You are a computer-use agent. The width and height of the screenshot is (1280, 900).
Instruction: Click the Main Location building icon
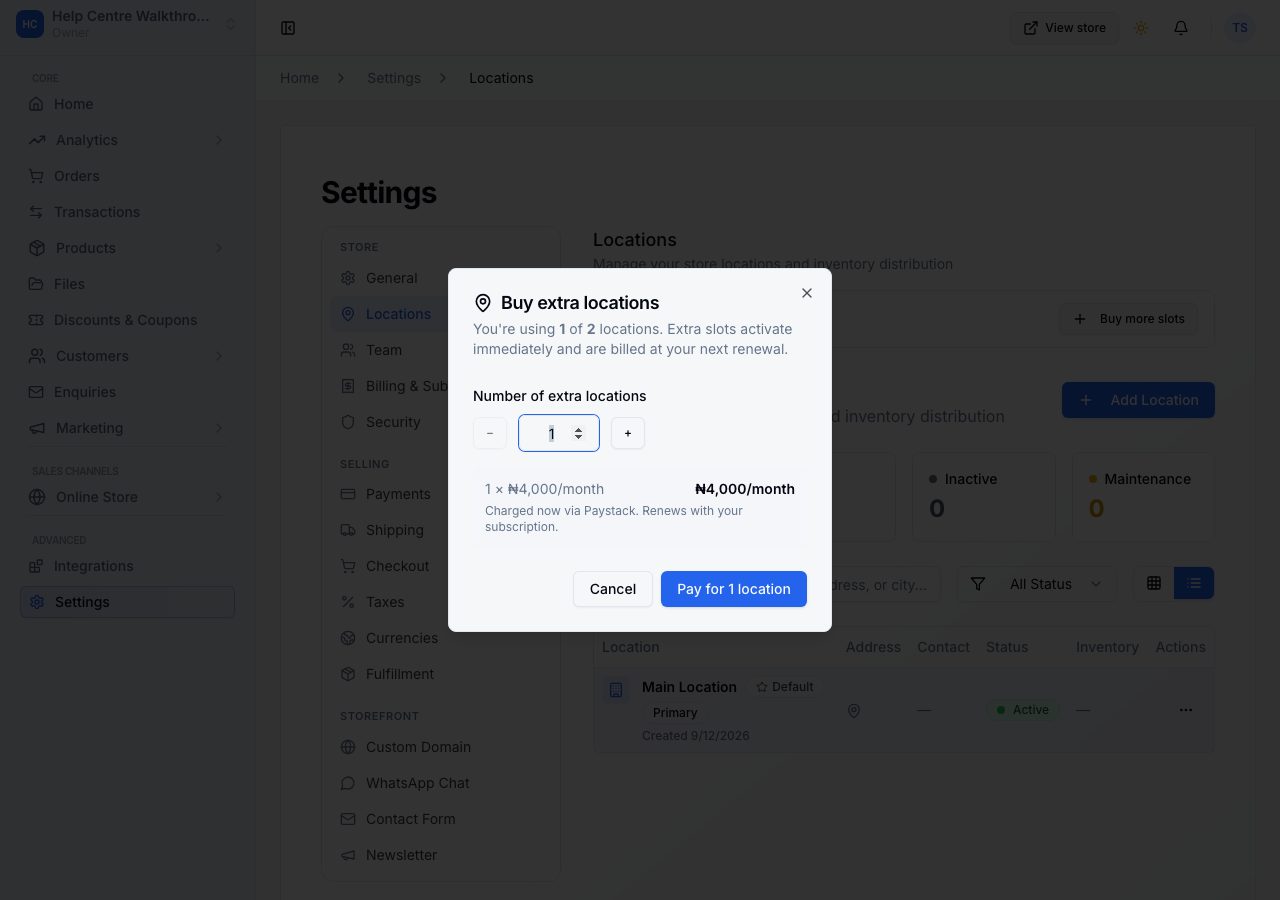[x=616, y=690]
